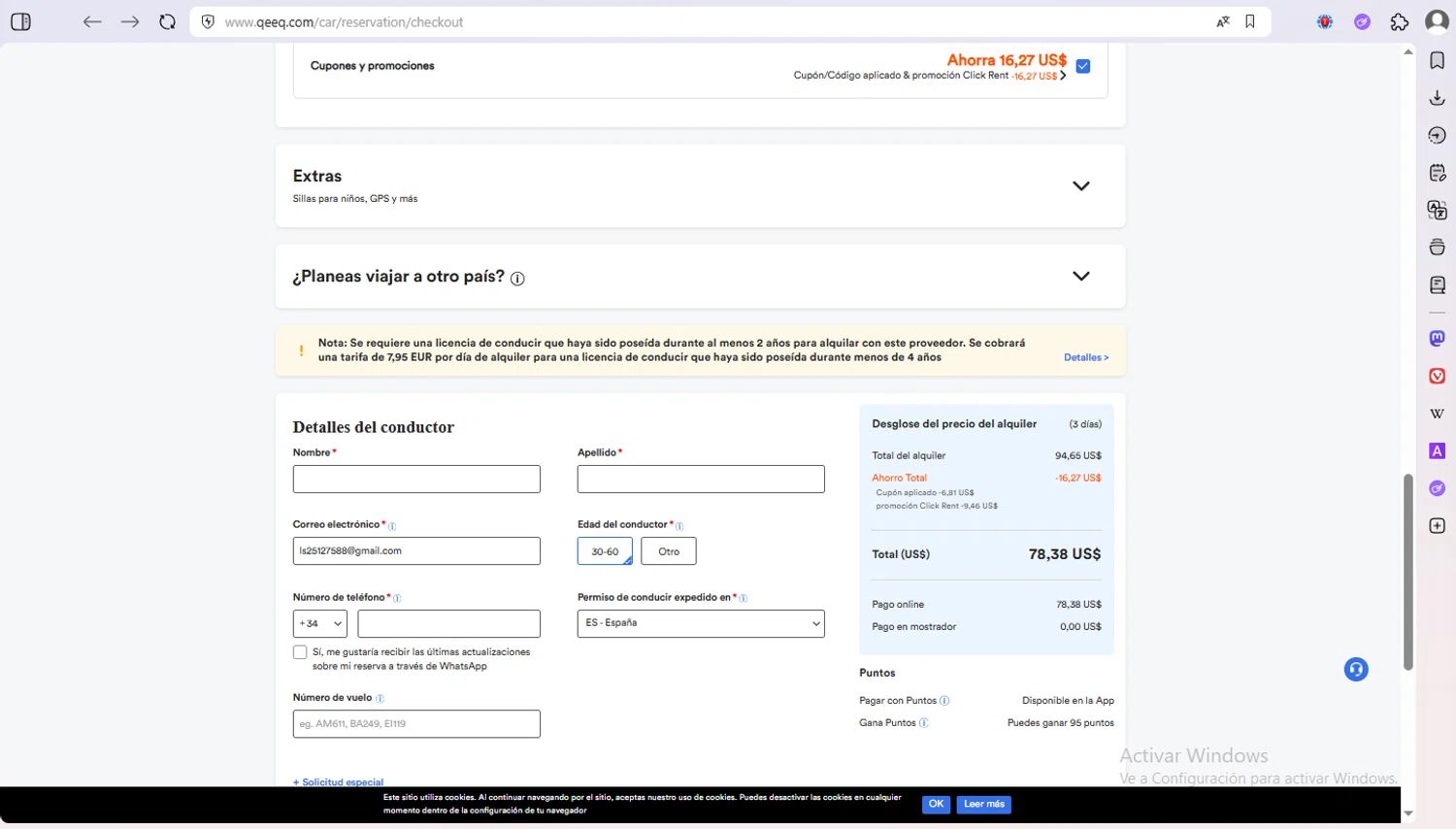Click the Número de vuelo input field
The height and width of the screenshot is (829, 1456).
(x=416, y=723)
